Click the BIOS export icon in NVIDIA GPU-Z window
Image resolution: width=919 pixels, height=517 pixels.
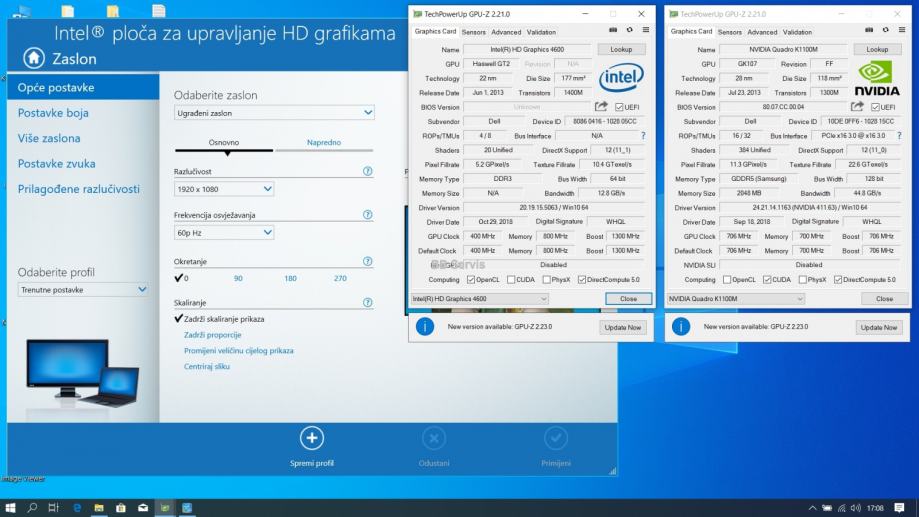[857, 106]
